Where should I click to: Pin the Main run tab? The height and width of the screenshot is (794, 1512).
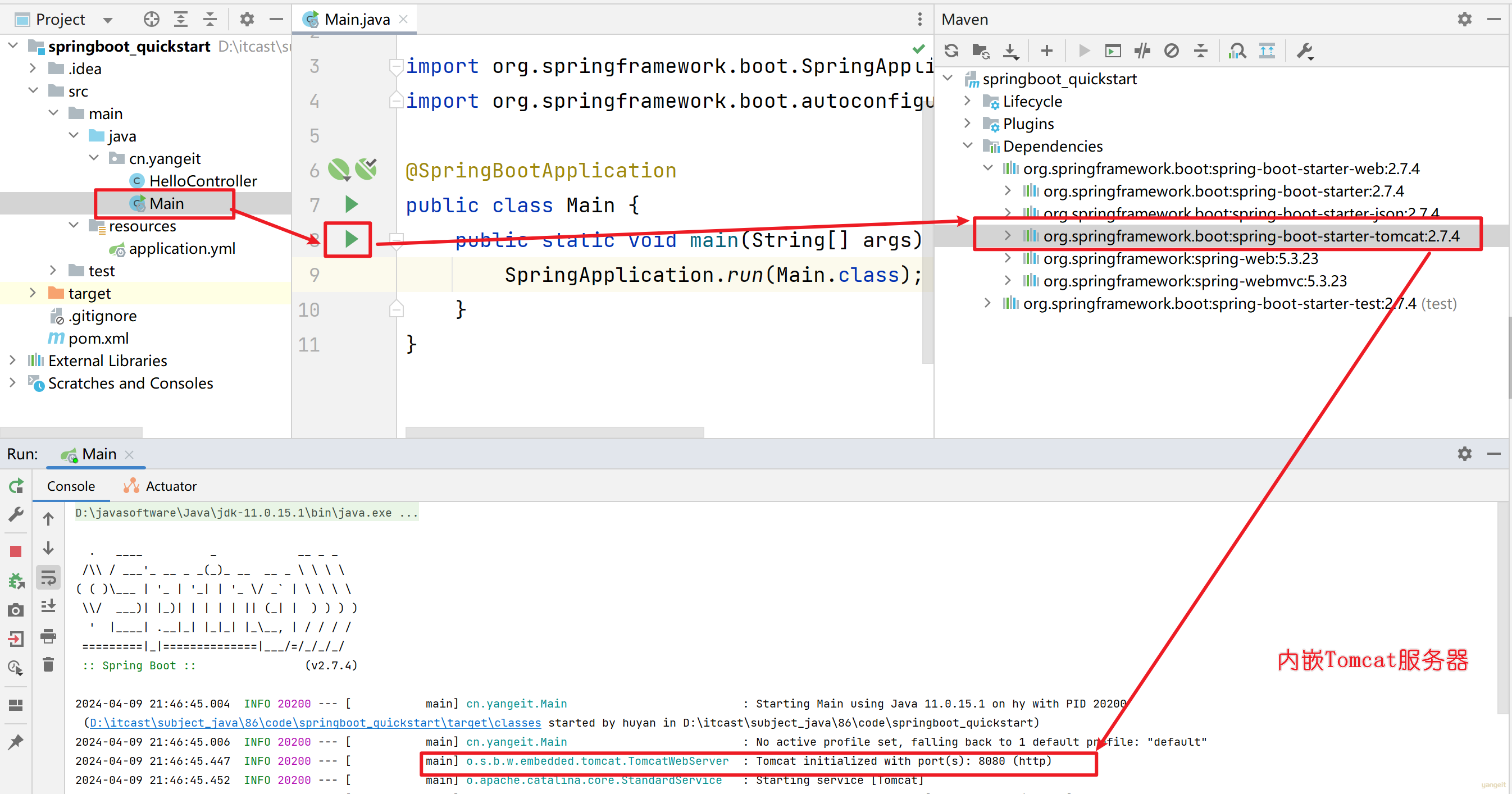(16, 742)
